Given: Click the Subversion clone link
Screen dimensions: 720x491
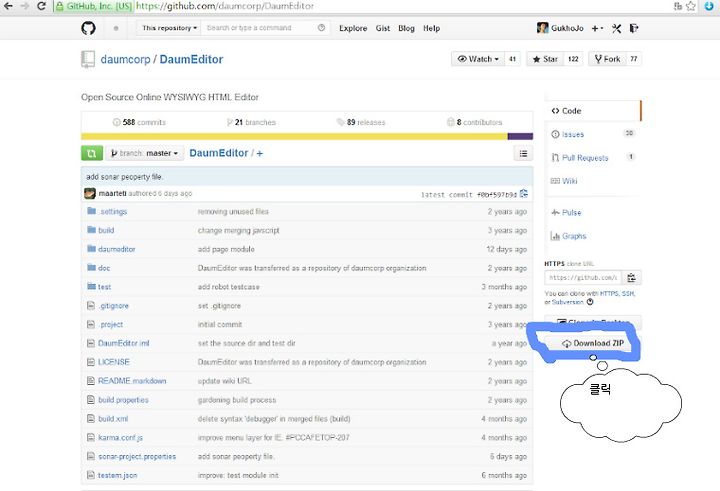Looking at the screenshot, I should (568, 302).
